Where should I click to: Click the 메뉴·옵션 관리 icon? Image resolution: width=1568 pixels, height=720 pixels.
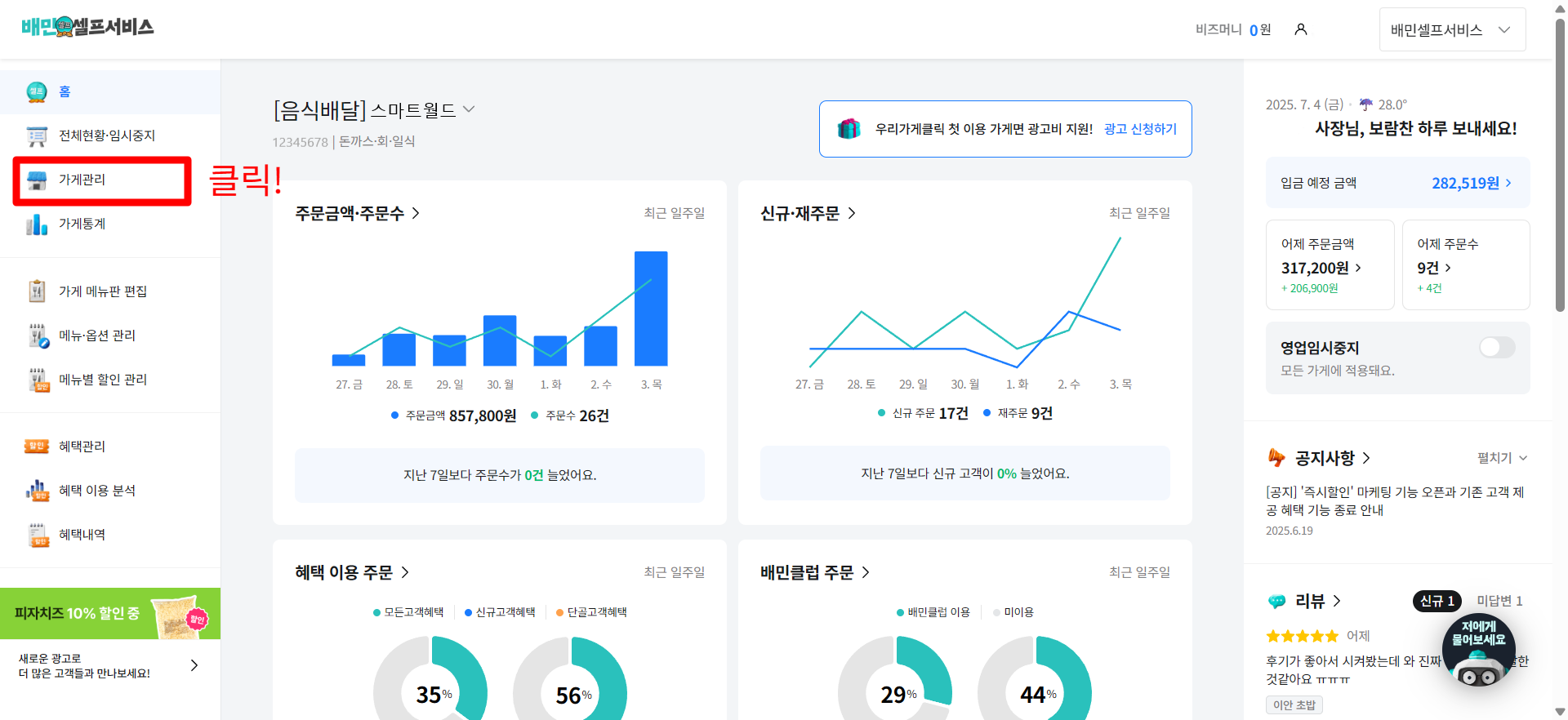coord(38,336)
